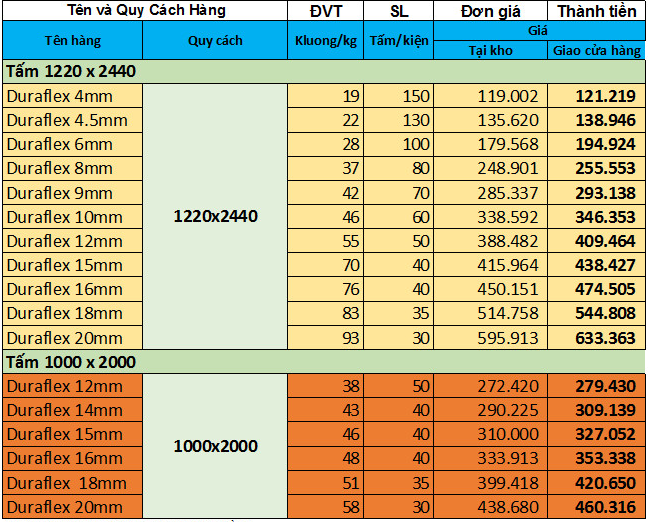Click price cell 135.620
The width and height of the screenshot is (648, 522).
[x=491, y=120]
